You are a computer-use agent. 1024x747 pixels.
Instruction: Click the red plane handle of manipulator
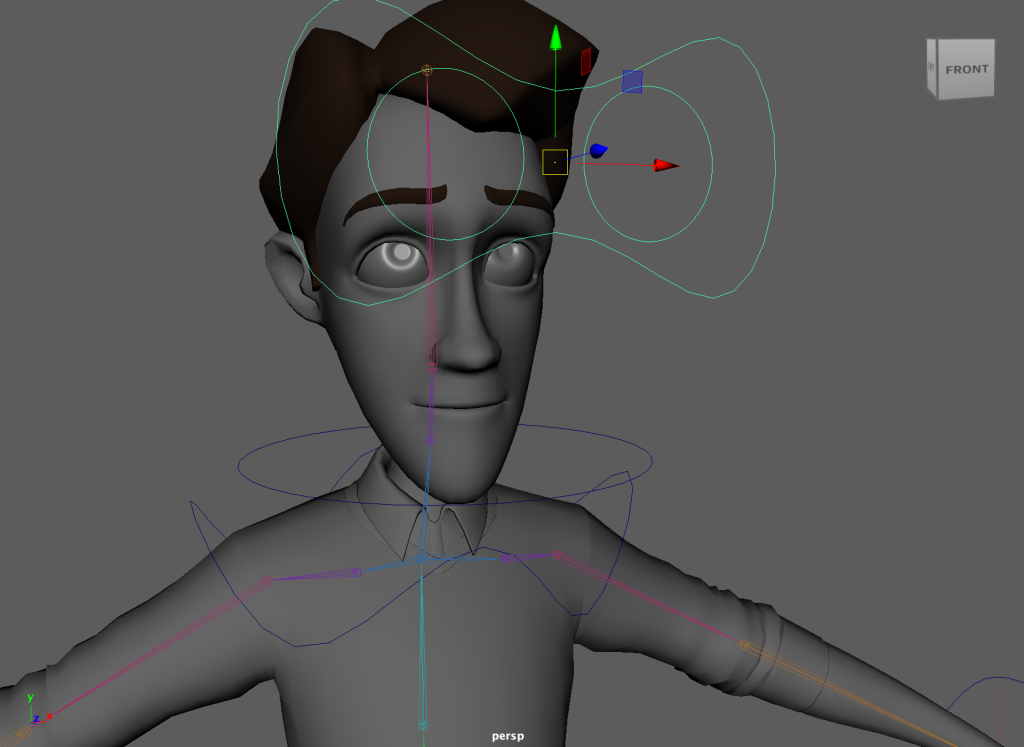pos(586,62)
